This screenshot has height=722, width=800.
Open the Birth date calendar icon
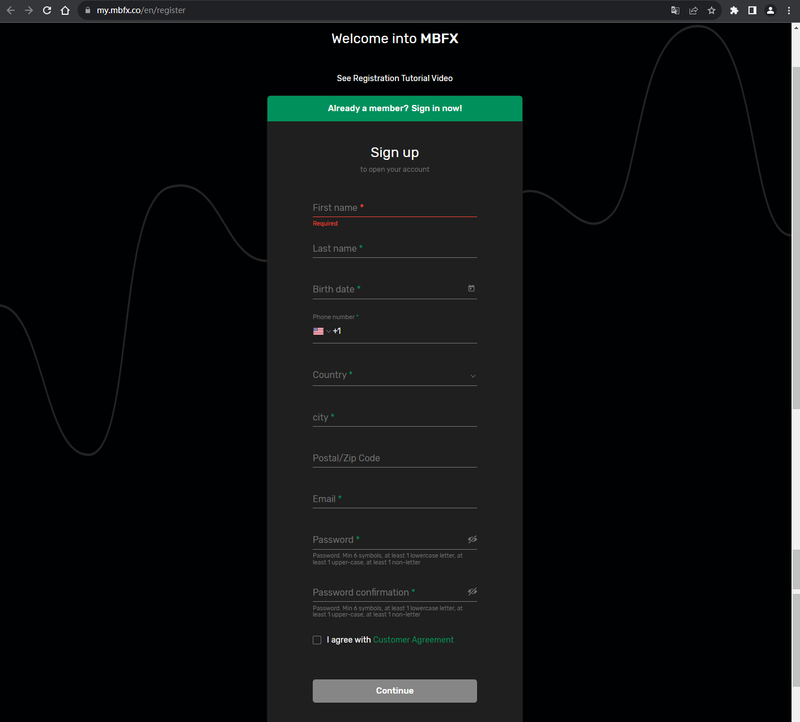pos(471,289)
